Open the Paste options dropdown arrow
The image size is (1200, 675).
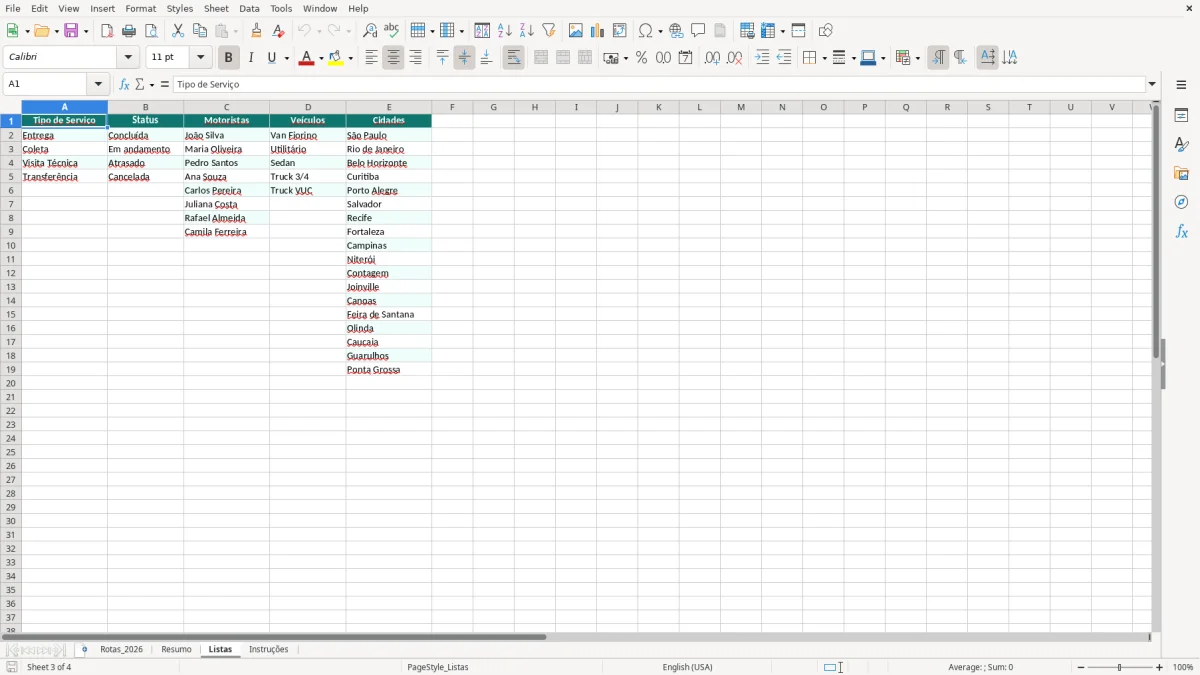tap(235, 31)
